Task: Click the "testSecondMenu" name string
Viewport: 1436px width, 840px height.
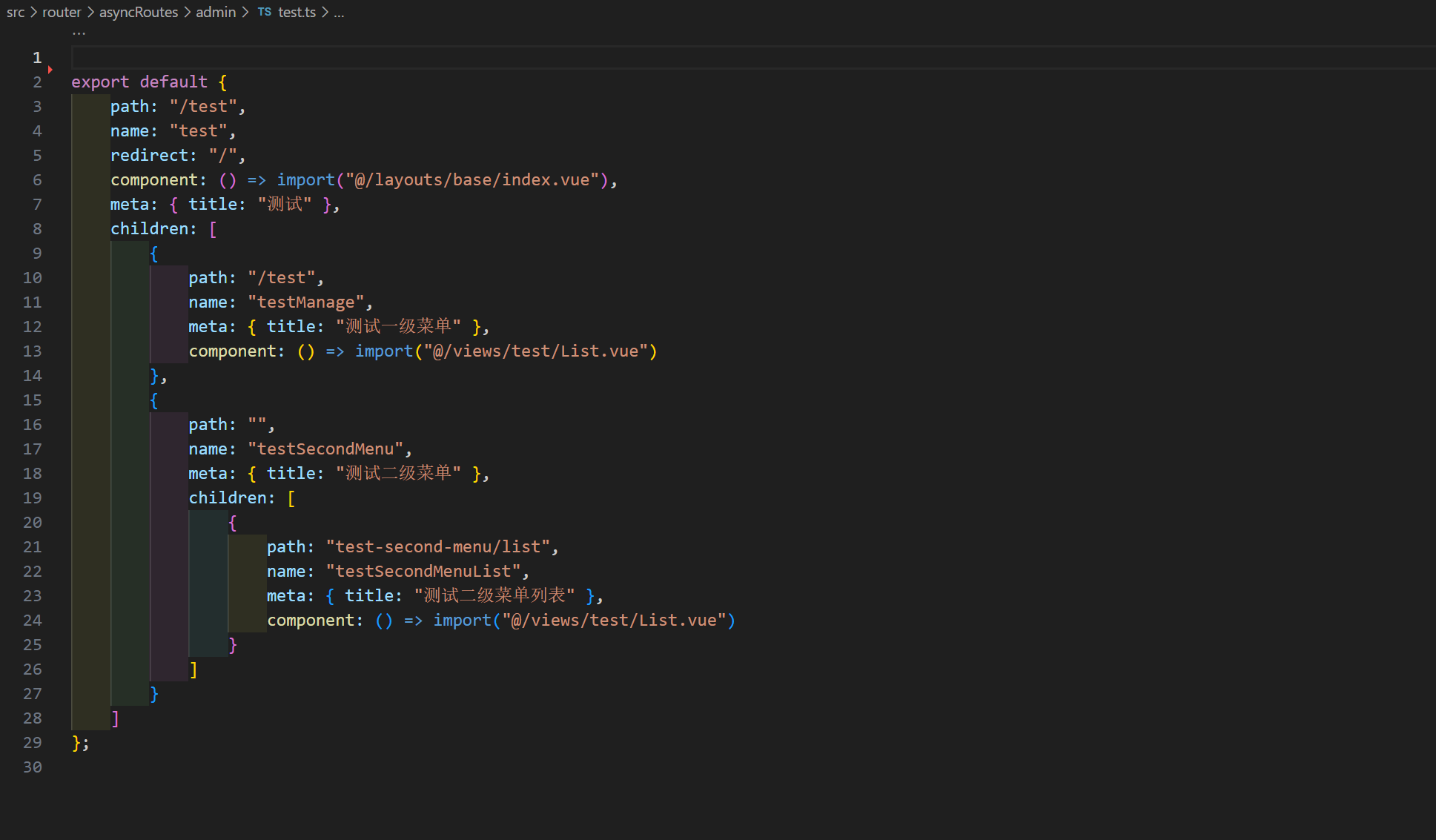Action: tap(325, 449)
